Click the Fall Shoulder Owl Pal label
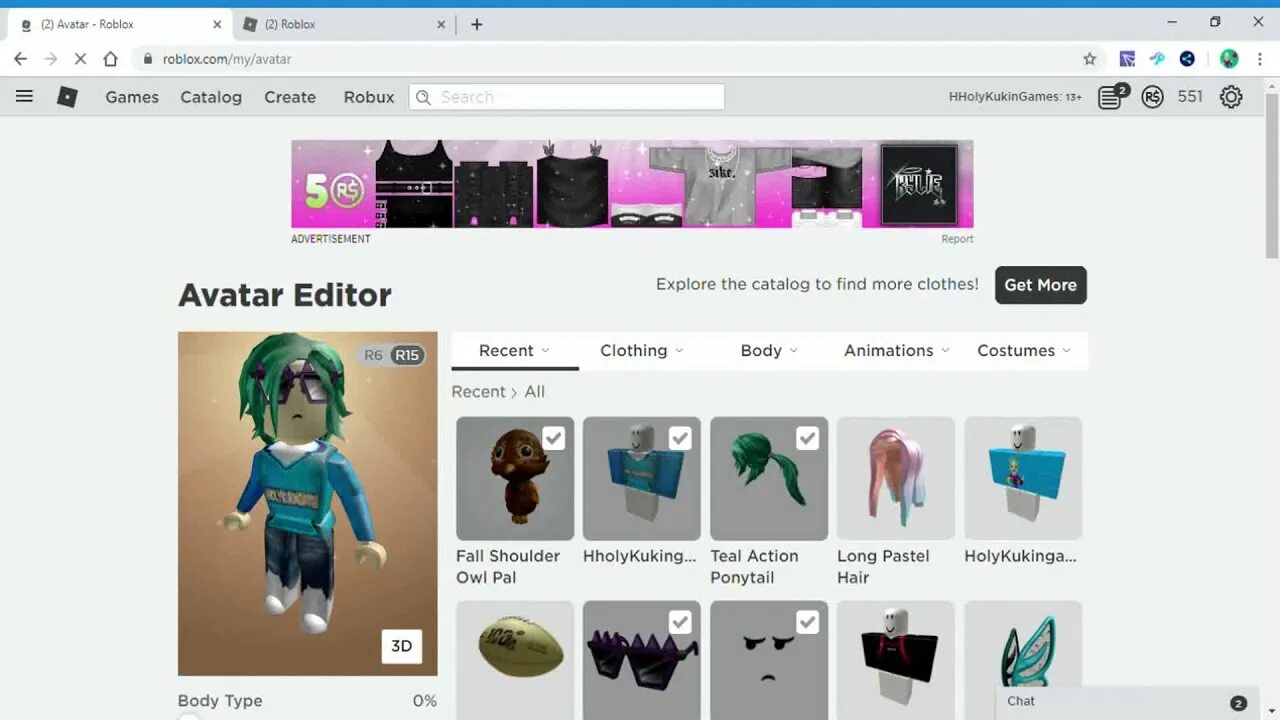 pyautogui.click(x=508, y=567)
